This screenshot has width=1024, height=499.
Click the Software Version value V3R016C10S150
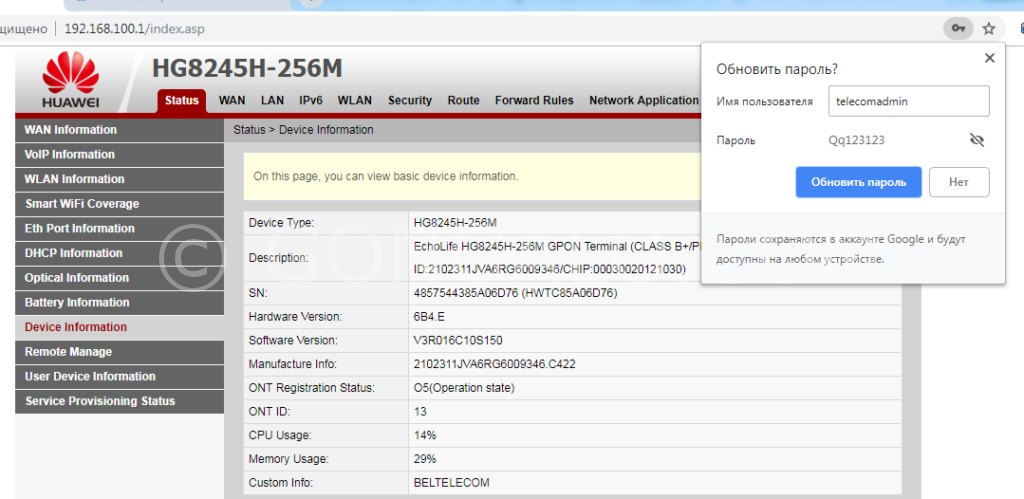pyautogui.click(x=458, y=340)
